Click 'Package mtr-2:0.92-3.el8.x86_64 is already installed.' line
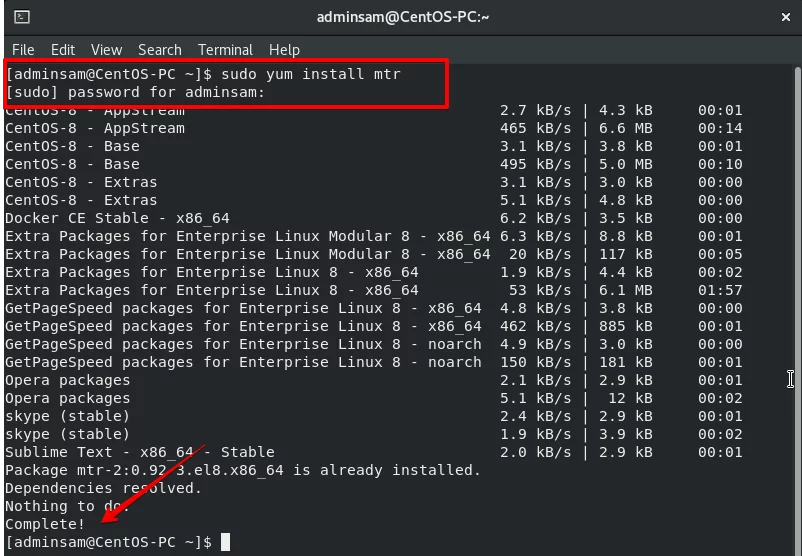 click(x=243, y=470)
